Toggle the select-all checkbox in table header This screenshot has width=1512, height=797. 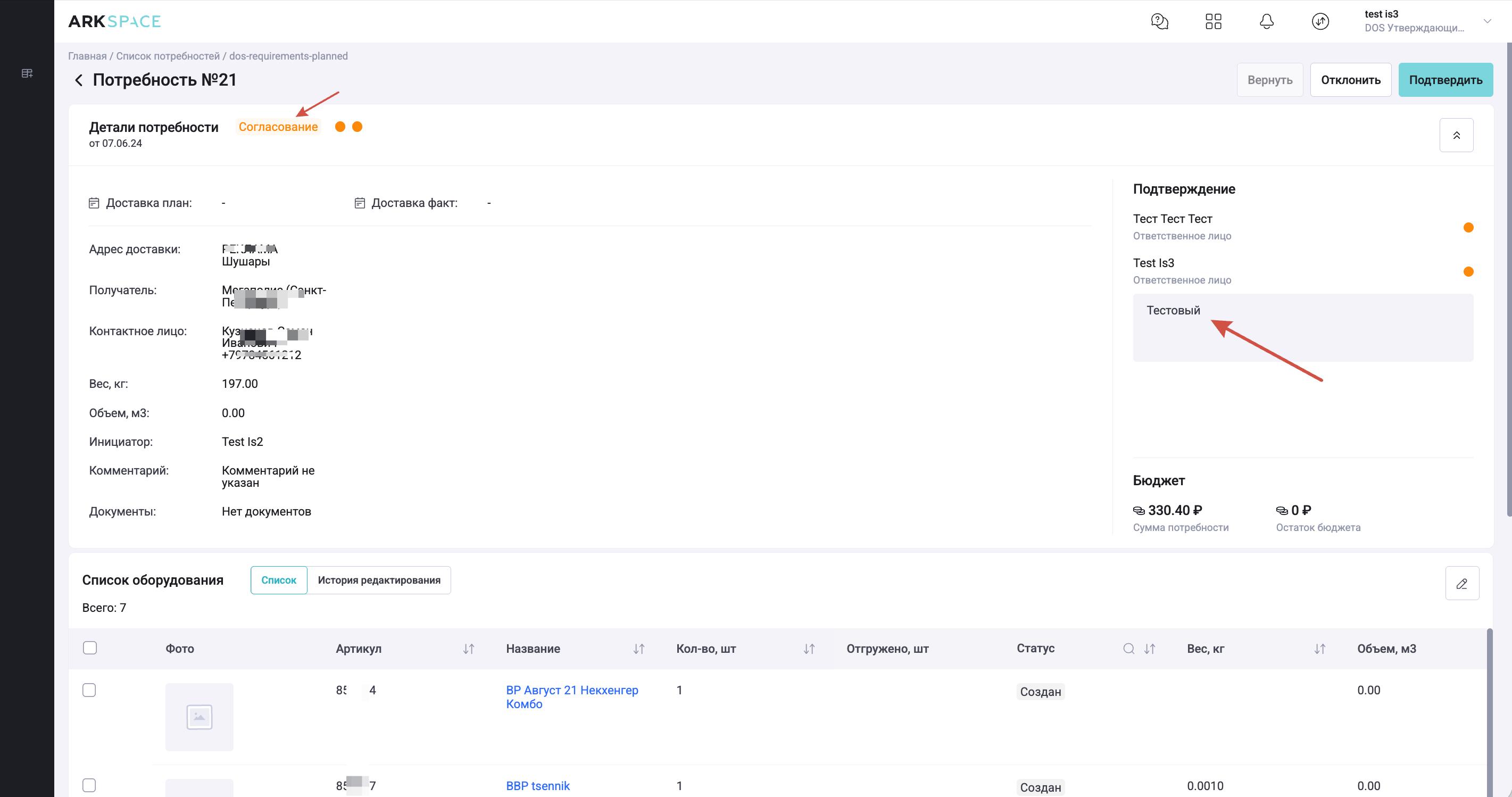(90, 648)
